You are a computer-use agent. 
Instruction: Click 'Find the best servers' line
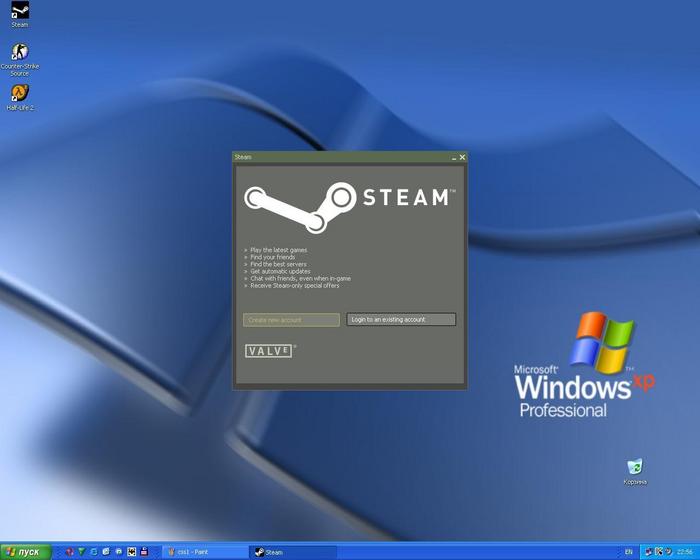278,264
